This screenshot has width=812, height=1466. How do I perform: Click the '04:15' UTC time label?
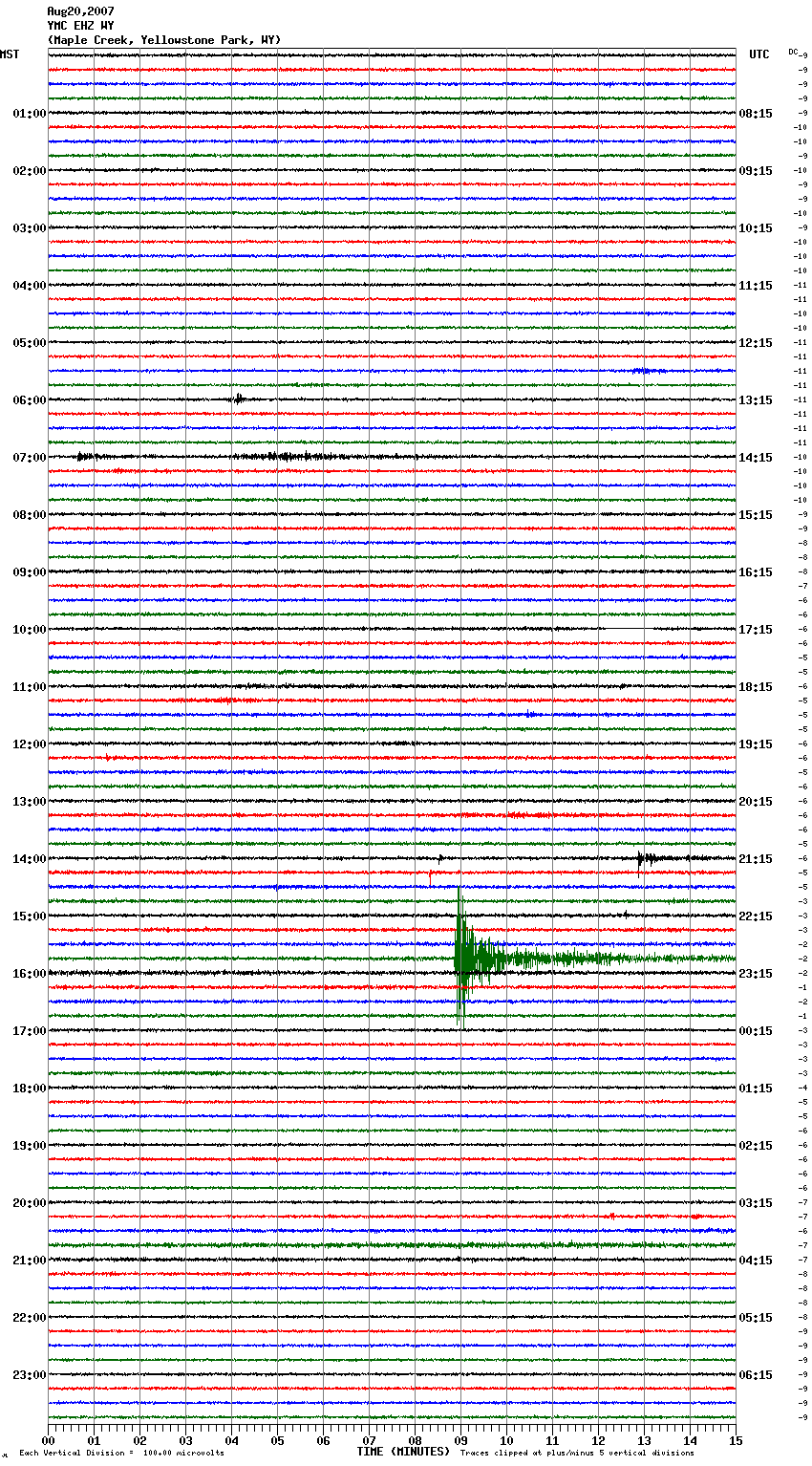click(756, 1261)
